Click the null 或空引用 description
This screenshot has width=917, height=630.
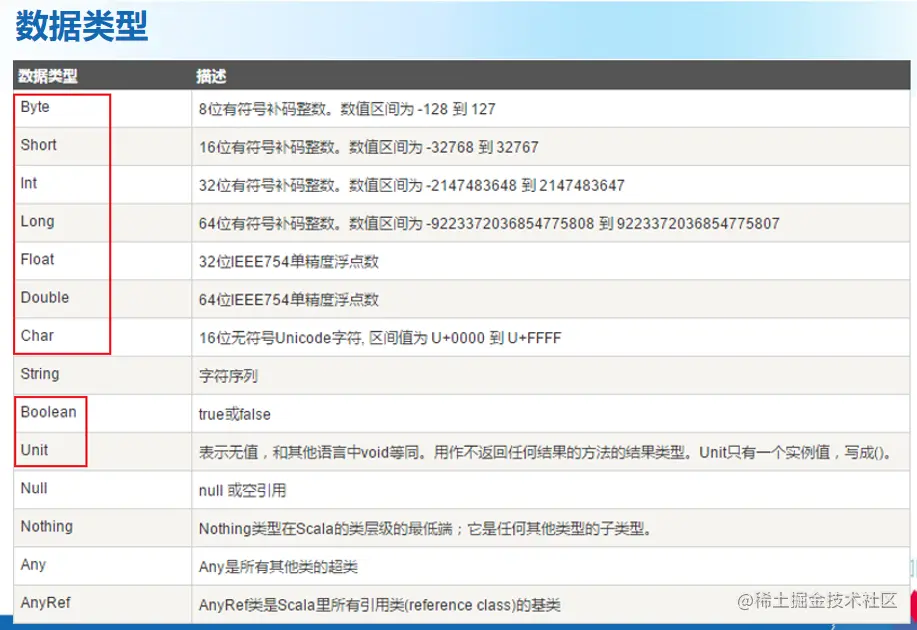tap(243, 491)
